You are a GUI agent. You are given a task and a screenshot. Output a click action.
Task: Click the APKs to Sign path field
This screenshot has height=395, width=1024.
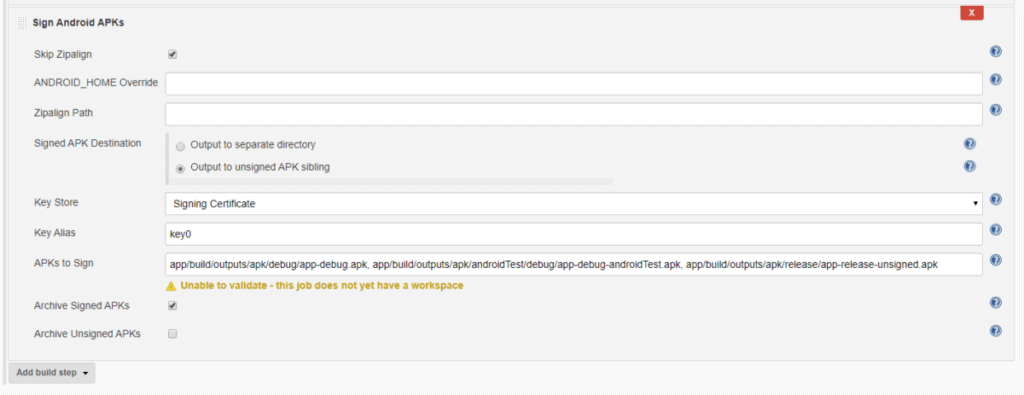574,264
